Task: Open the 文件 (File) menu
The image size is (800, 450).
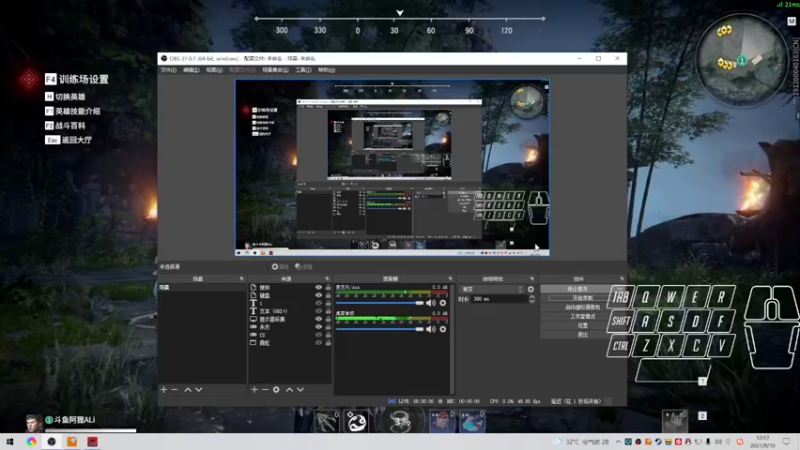Action: pos(168,70)
